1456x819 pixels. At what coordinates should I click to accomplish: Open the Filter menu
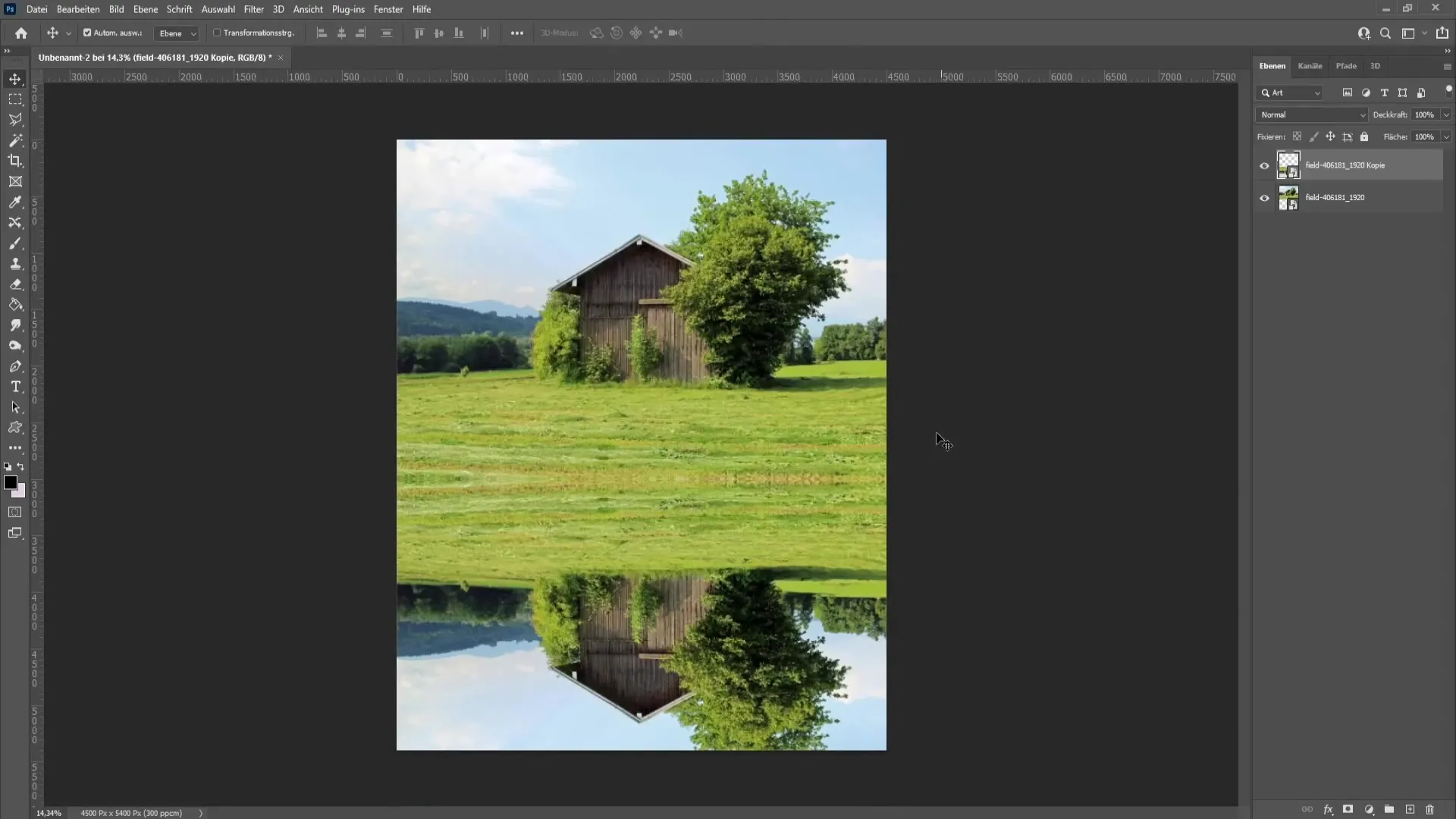pos(254,9)
